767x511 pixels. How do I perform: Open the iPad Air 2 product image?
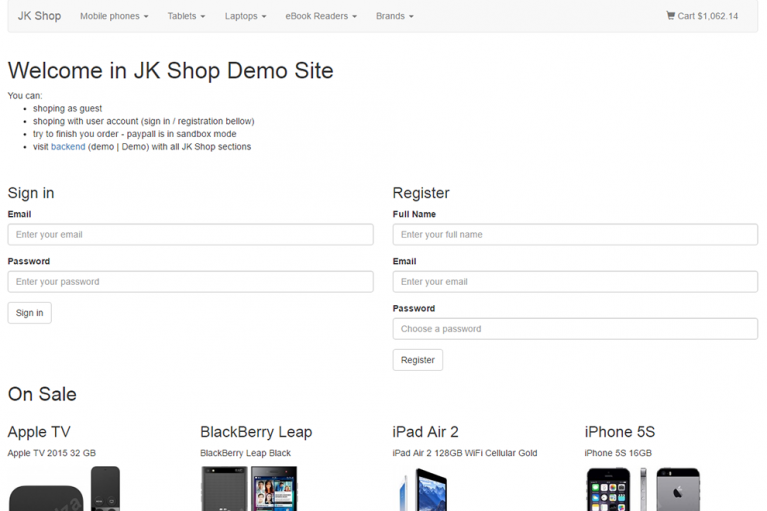[x=422, y=489]
